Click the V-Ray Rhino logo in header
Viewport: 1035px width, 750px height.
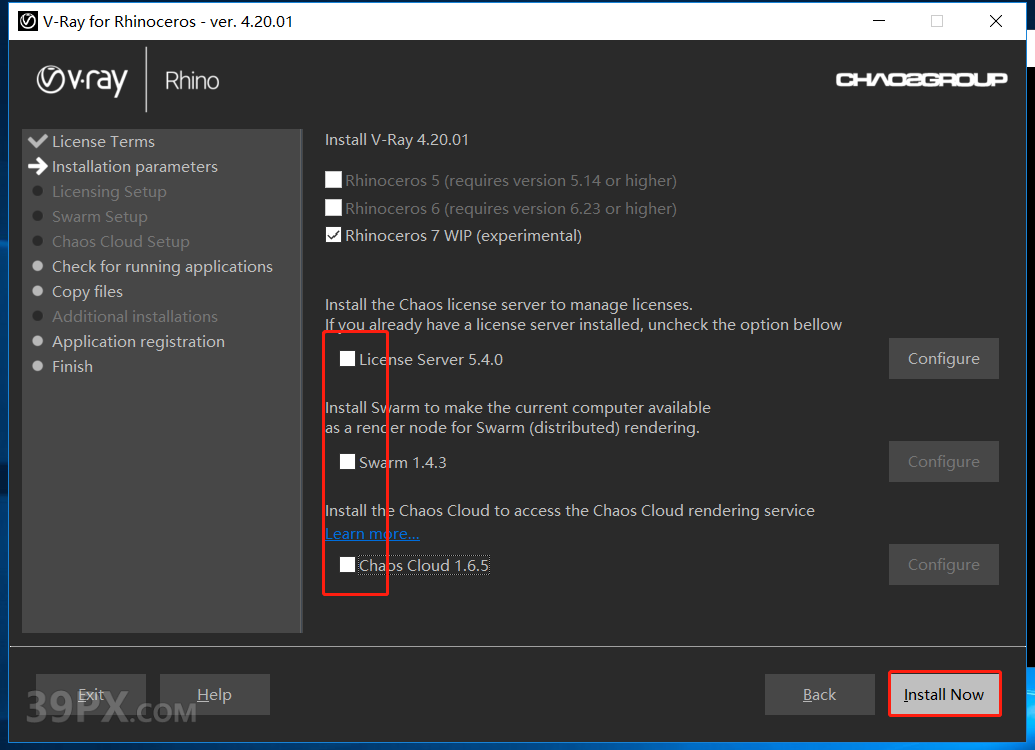[x=127, y=80]
